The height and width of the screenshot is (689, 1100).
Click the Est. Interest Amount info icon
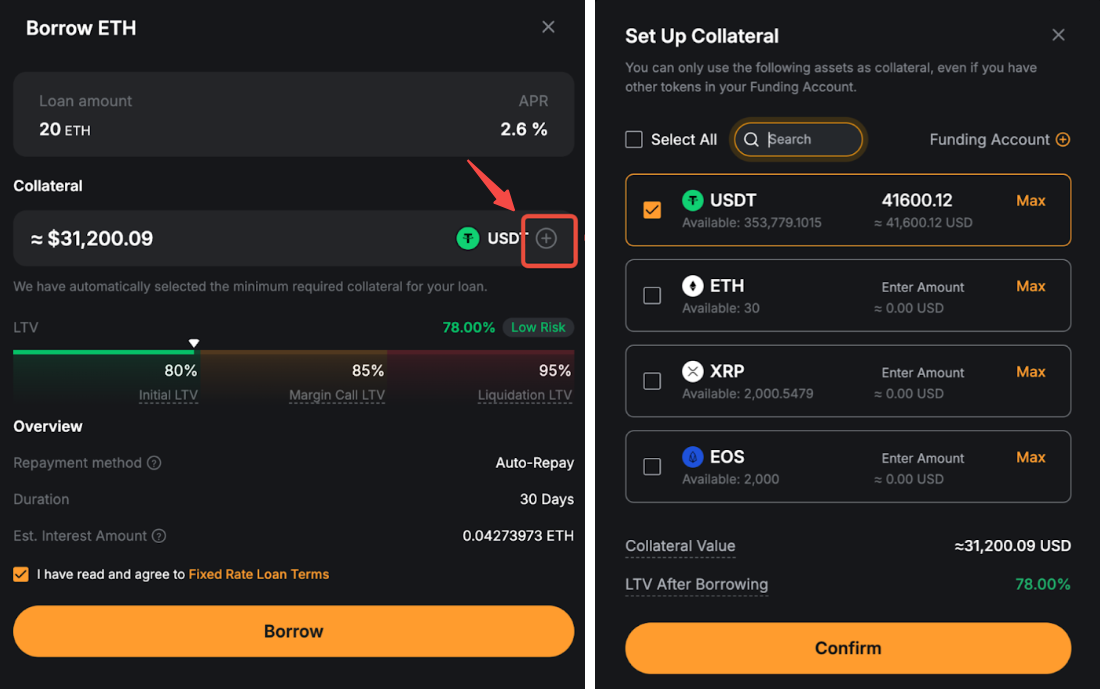click(159, 536)
